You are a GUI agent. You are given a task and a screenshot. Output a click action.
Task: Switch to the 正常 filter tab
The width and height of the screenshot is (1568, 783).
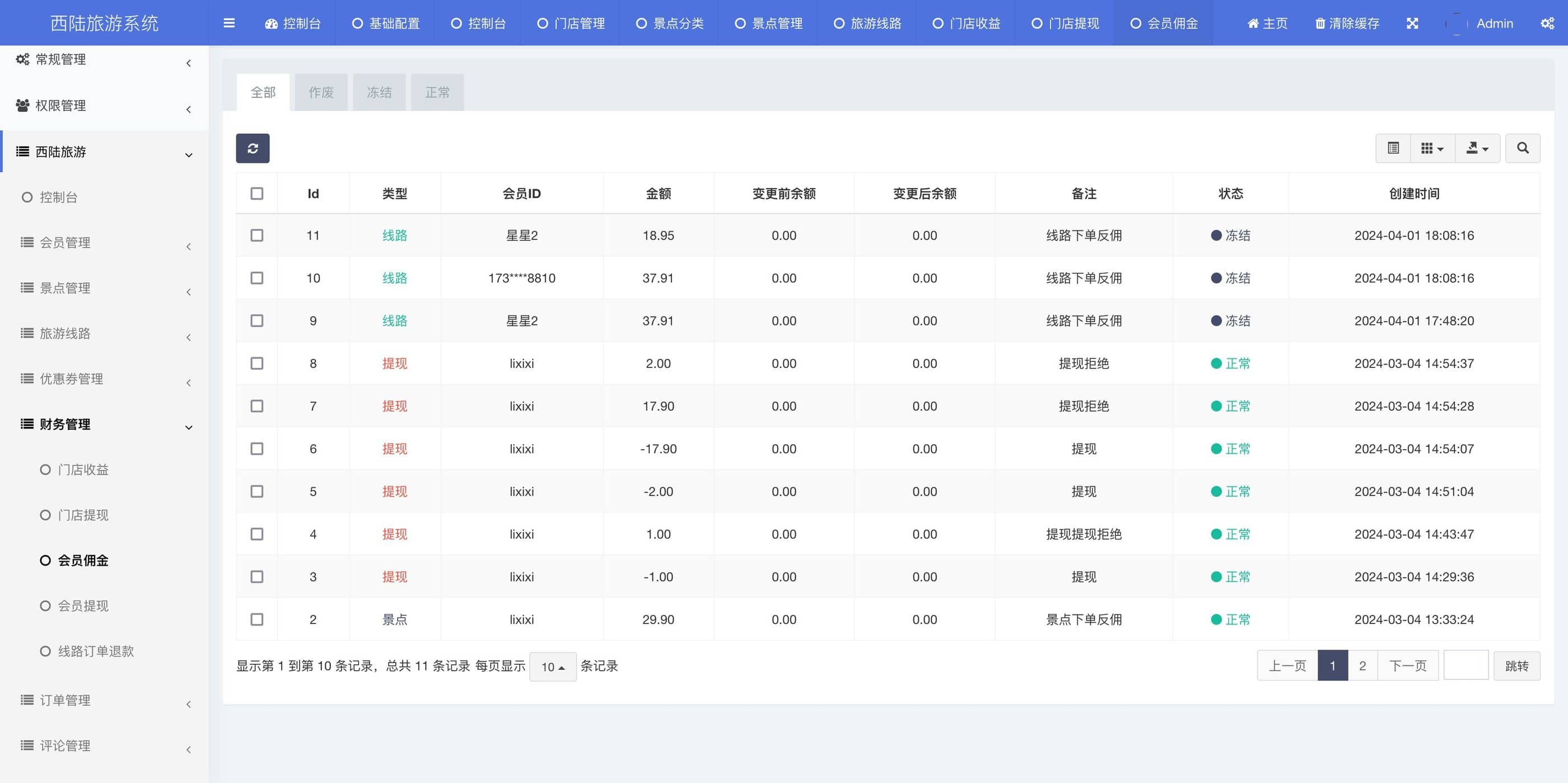(x=437, y=92)
